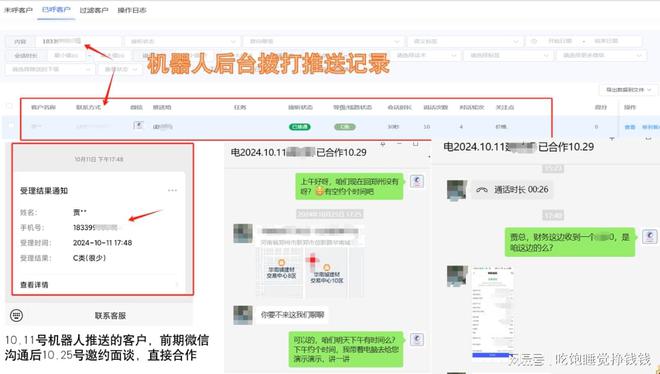Open the rightmost dropdown in the second filter row

601,55
